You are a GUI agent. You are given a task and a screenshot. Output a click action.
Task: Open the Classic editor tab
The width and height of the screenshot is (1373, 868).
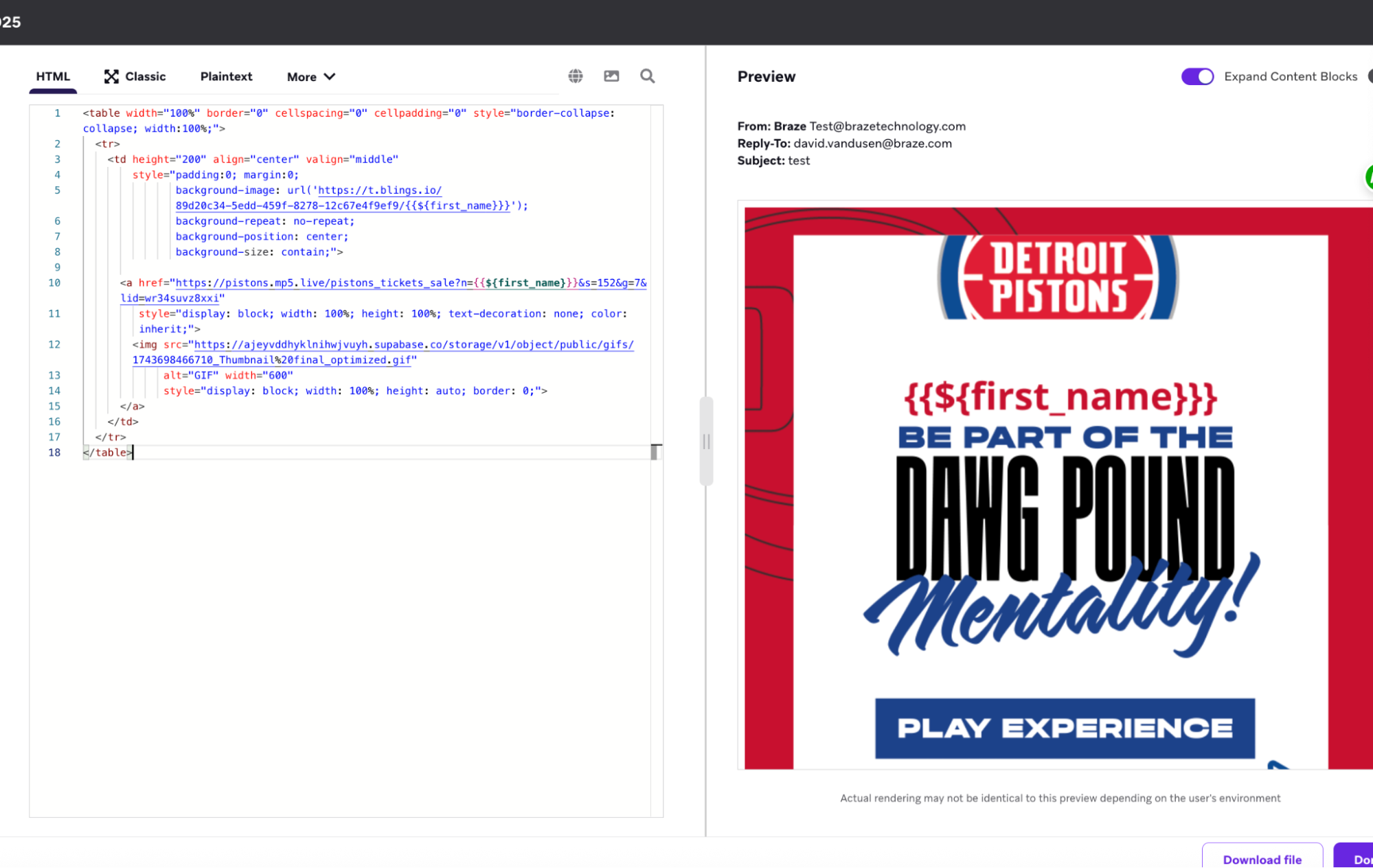[x=145, y=76]
